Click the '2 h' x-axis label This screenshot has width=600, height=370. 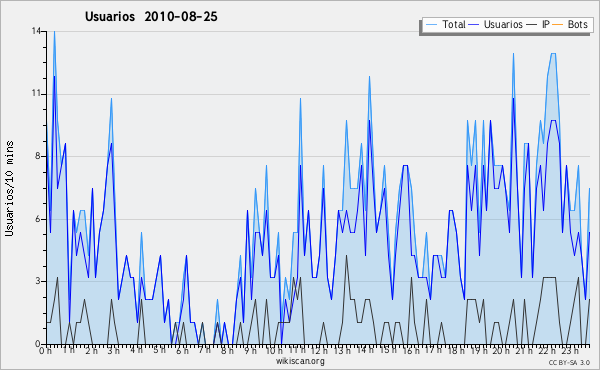click(91, 350)
